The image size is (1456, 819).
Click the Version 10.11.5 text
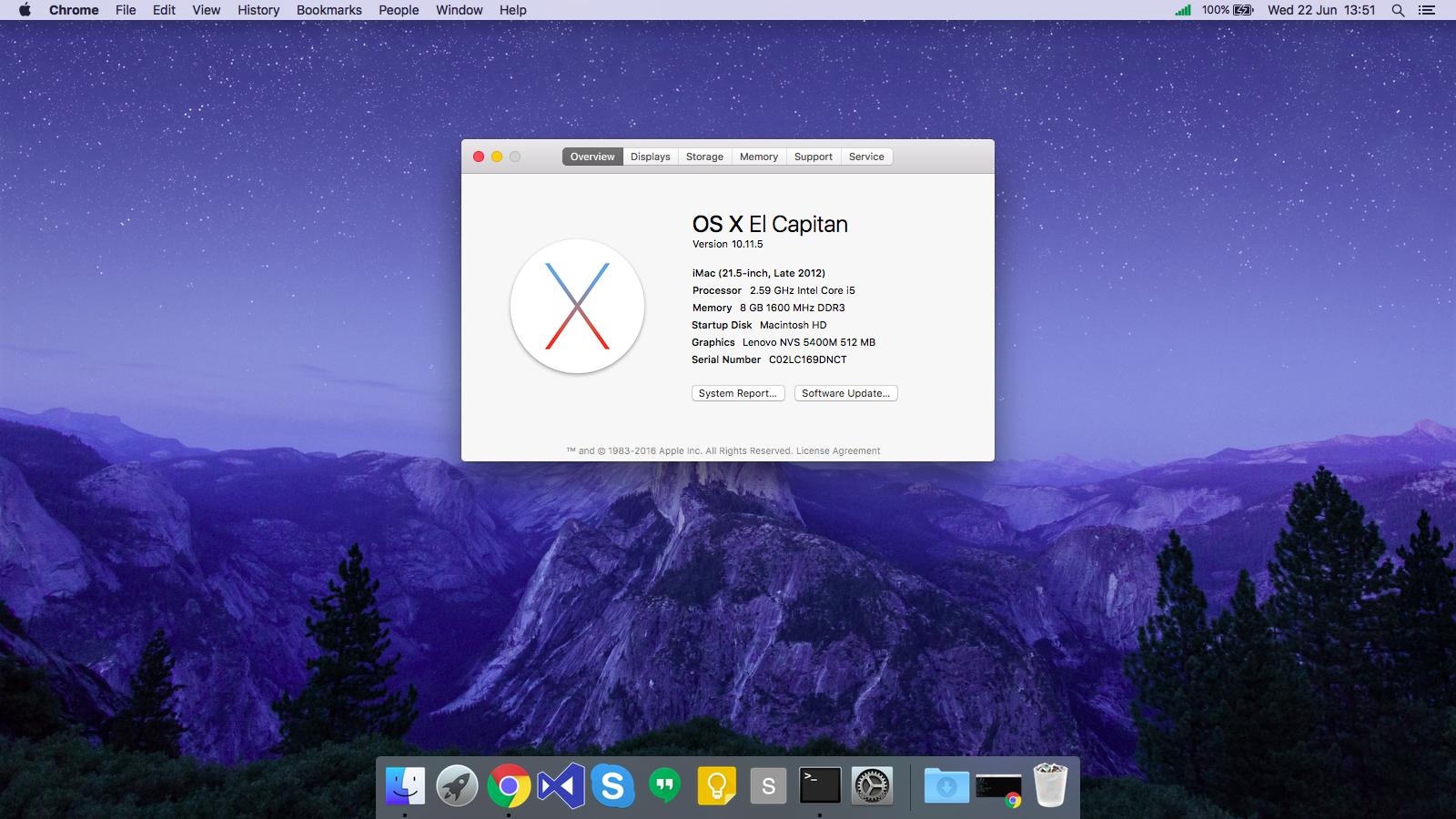point(728,244)
